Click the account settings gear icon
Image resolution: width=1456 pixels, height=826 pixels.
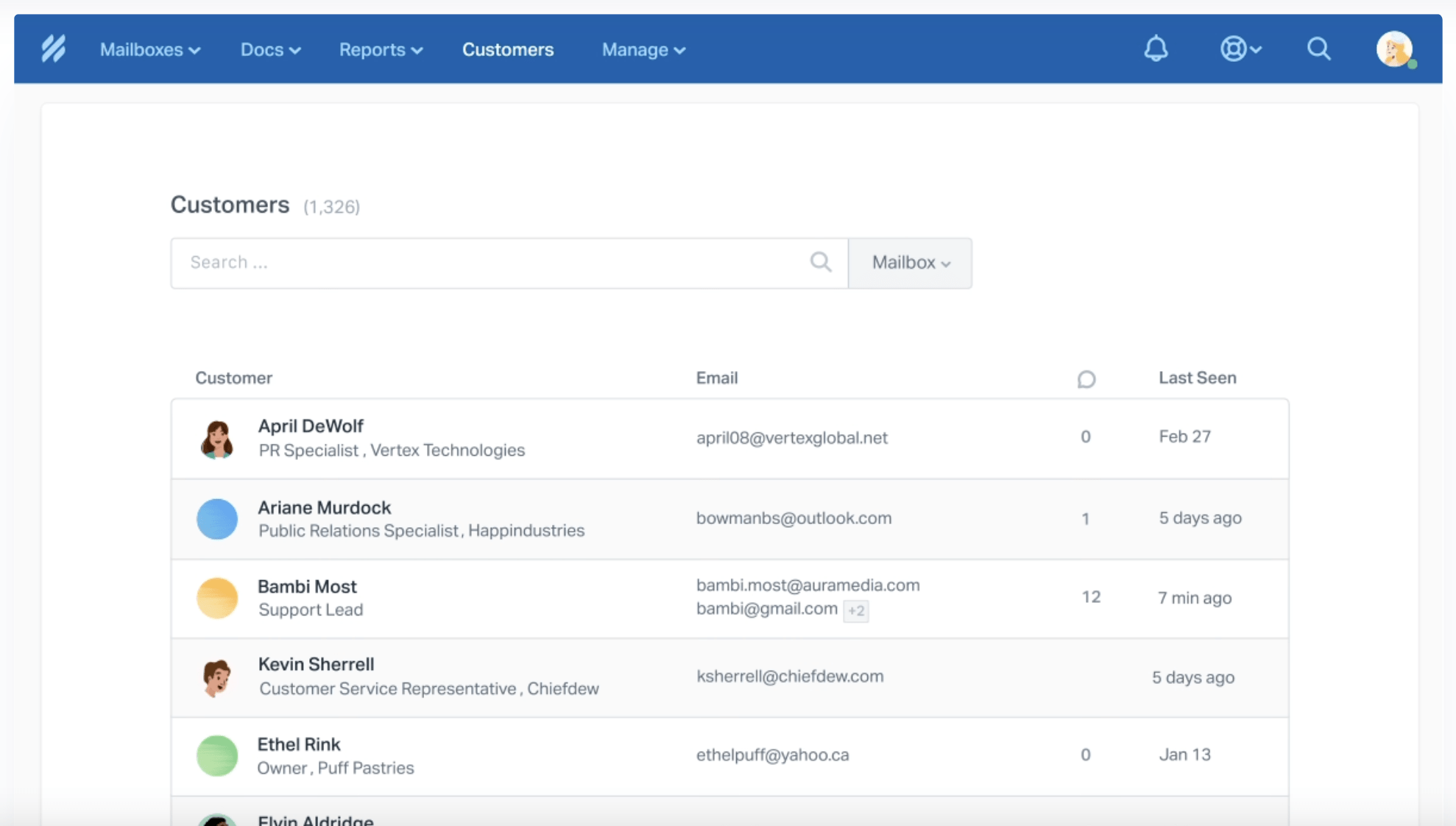(1234, 48)
